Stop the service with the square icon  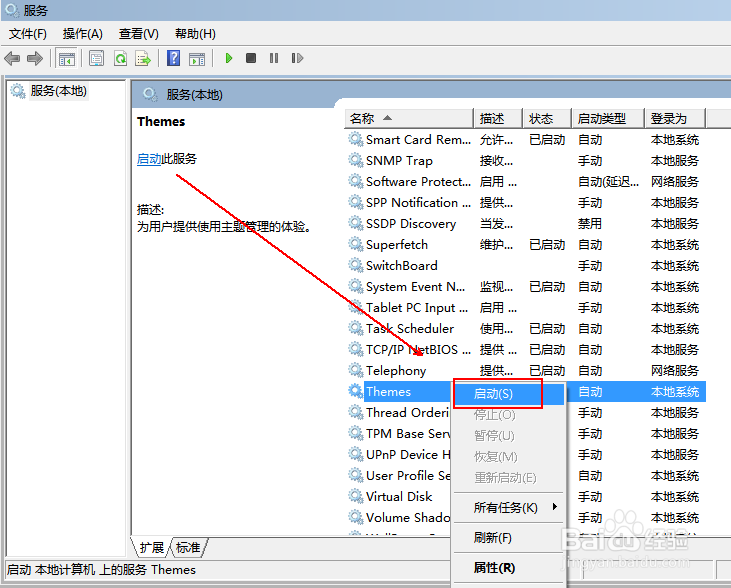pos(251,58)
